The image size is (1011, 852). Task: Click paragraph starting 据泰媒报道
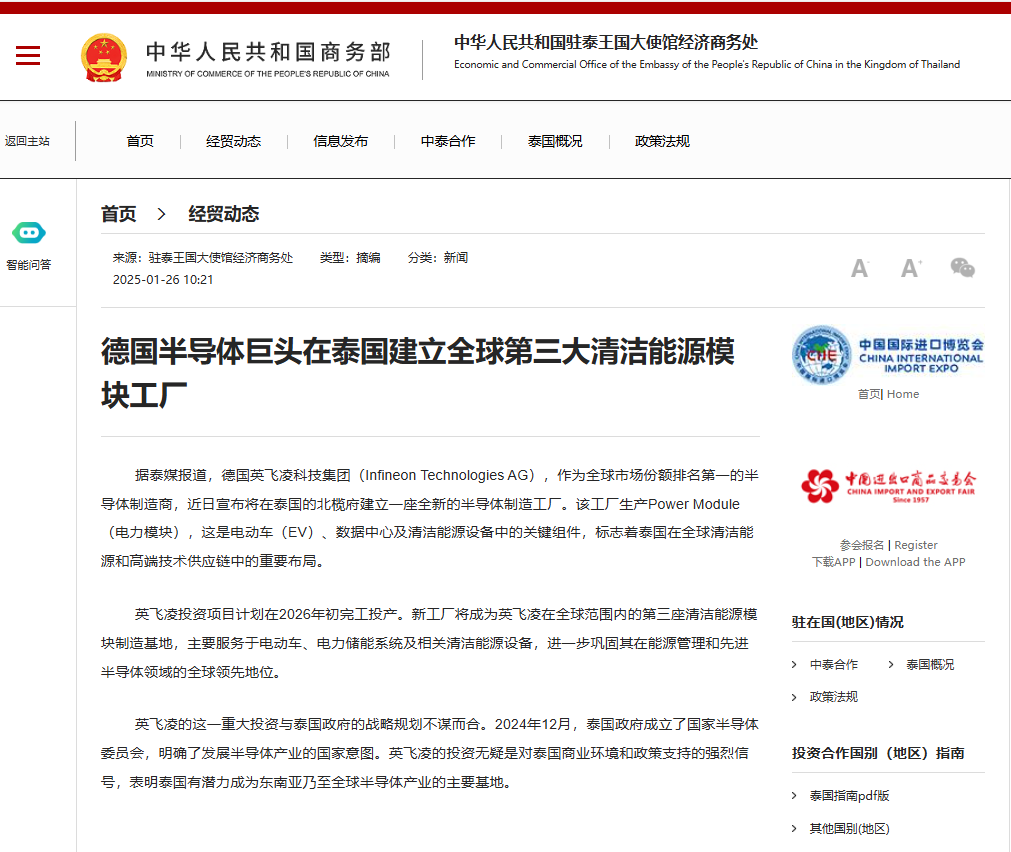pyautogui.click(x=429, y=518)
